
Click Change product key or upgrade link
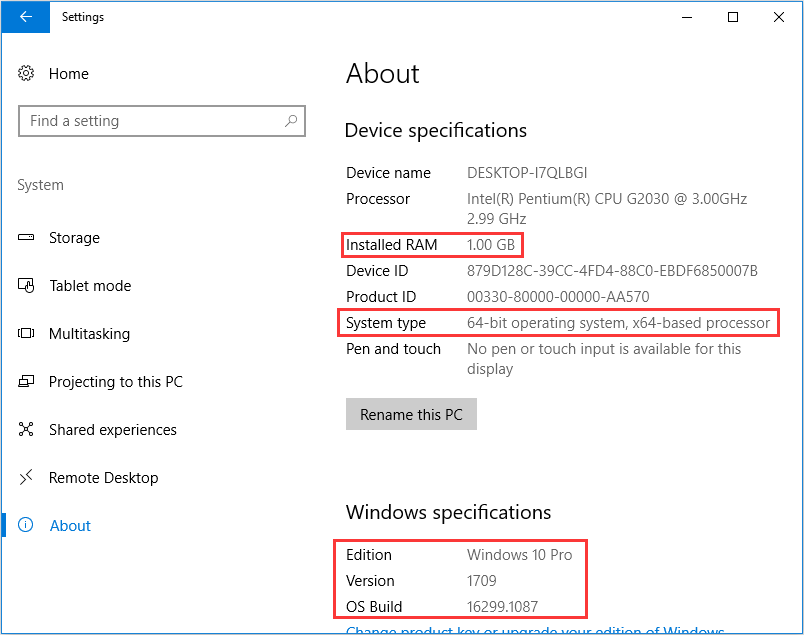(535, 630)
